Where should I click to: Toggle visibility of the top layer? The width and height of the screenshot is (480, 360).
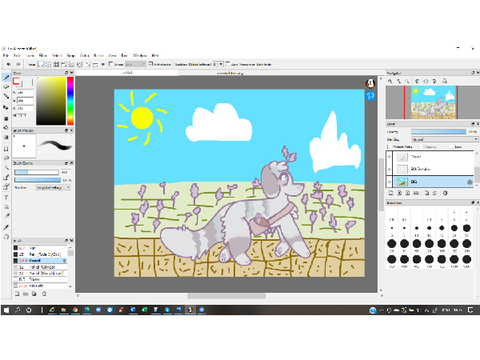point(389,157)
